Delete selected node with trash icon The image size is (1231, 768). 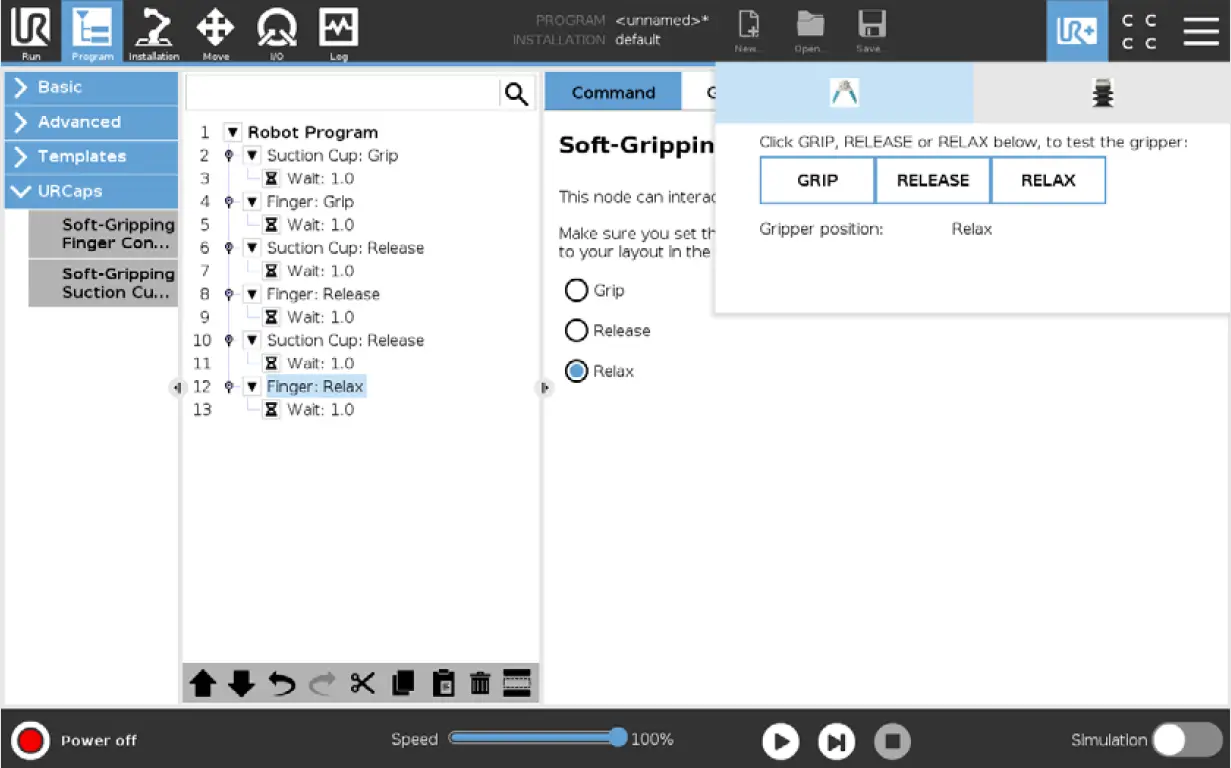click(x=480, y=684)
